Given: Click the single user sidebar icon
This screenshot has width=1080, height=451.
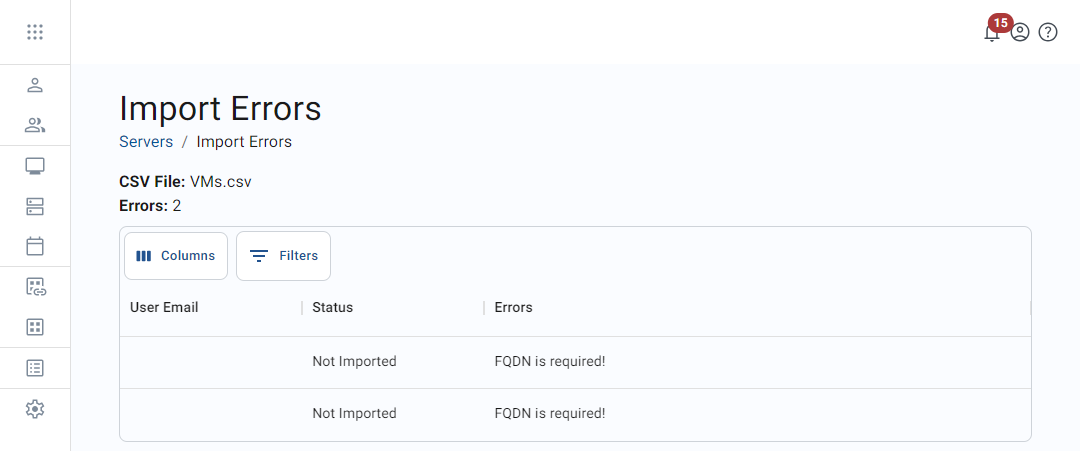Looking at the screenshot, I should click(35, 85).
